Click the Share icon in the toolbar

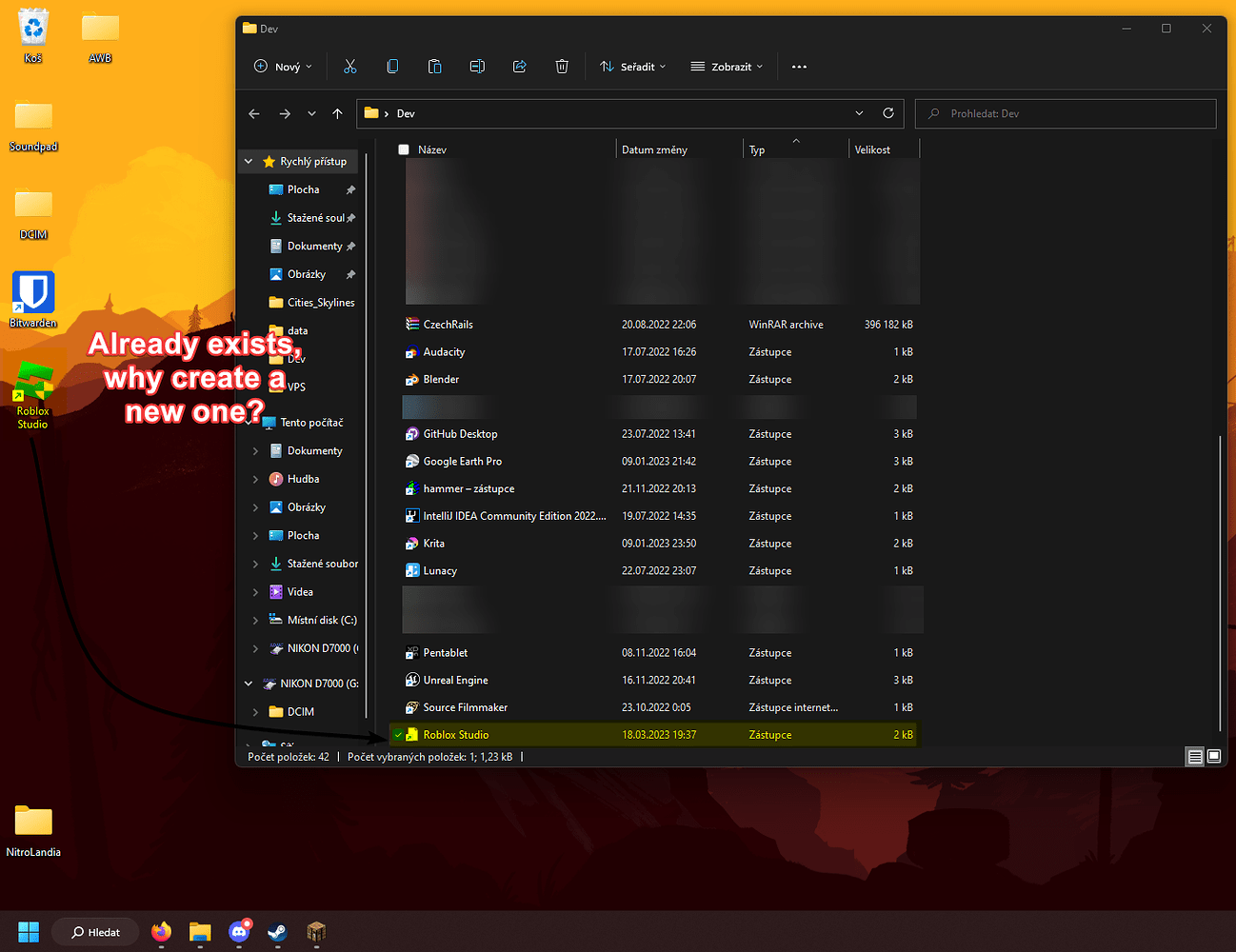point(519,66)
